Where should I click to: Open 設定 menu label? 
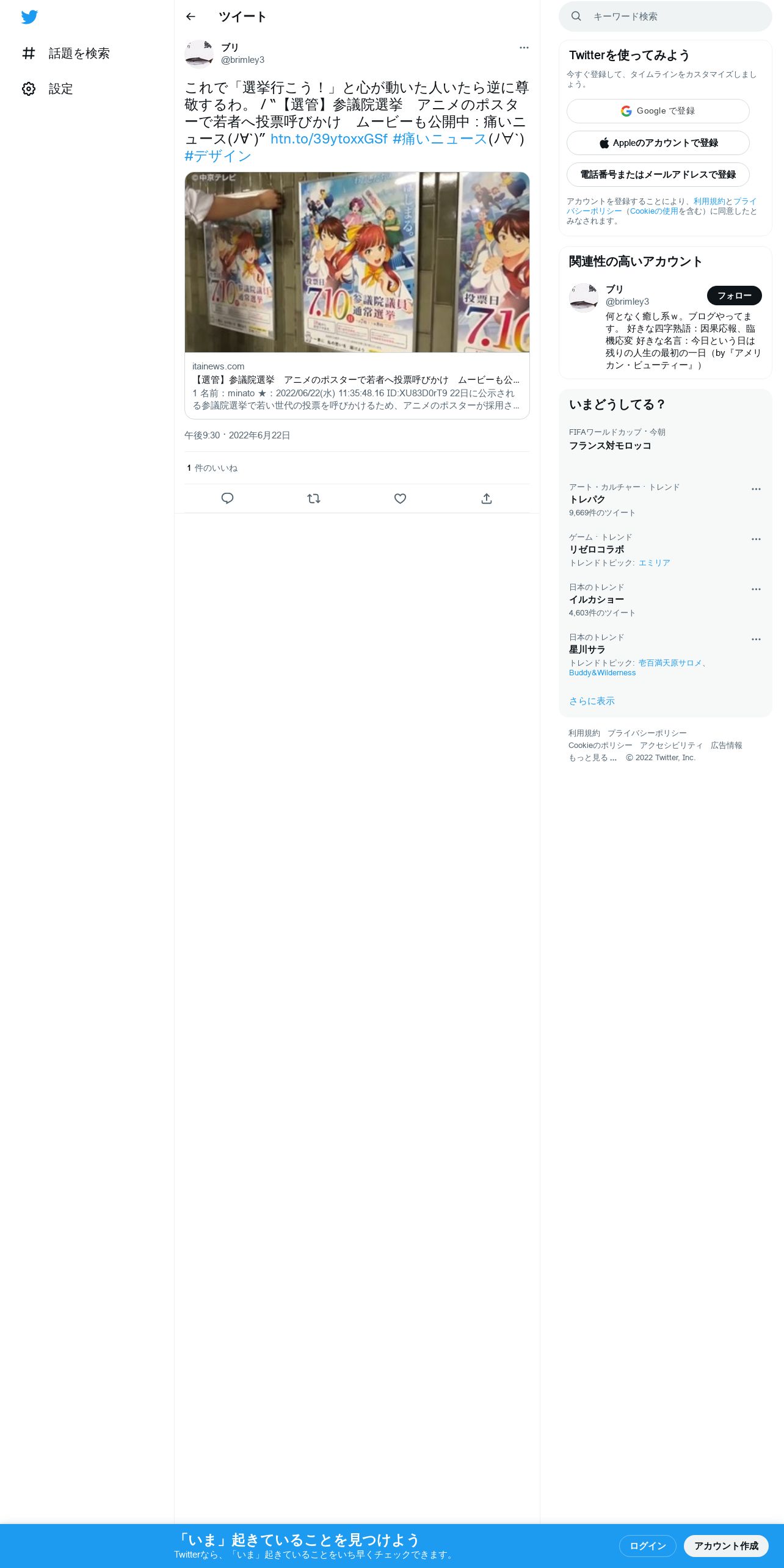point(60,89)
